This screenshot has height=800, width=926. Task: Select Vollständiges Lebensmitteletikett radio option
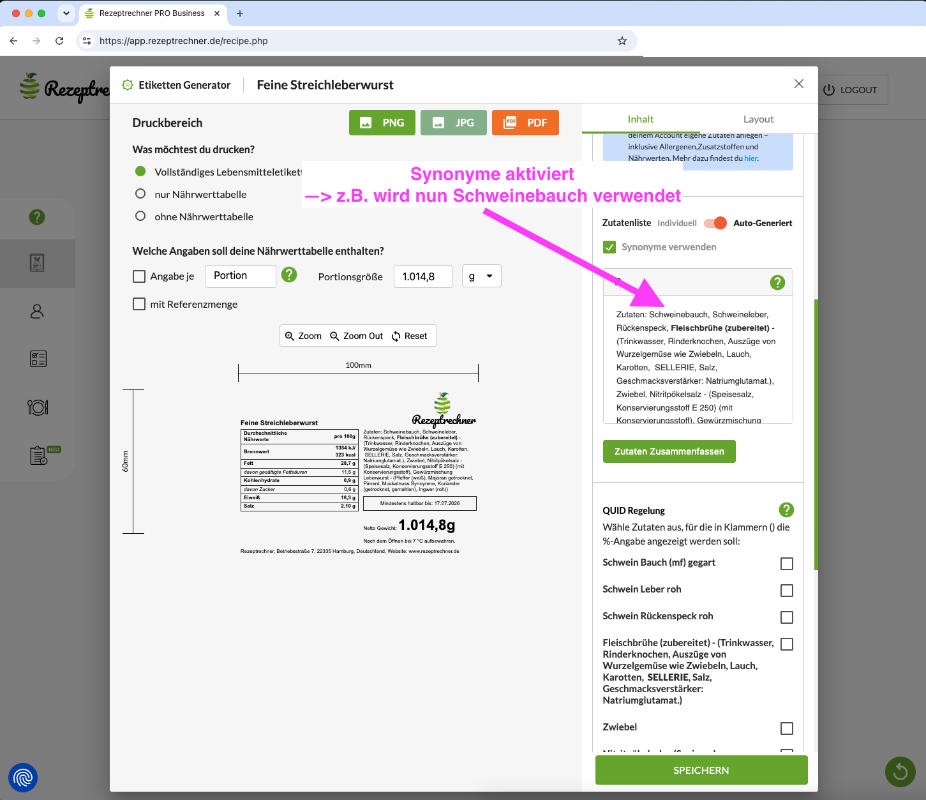(x=140, y=171)
